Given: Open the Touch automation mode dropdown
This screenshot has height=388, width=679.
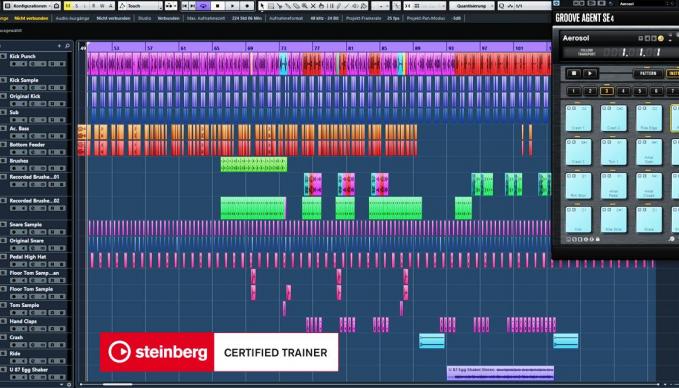Looking at the screenshot, I should coord(140,6).
